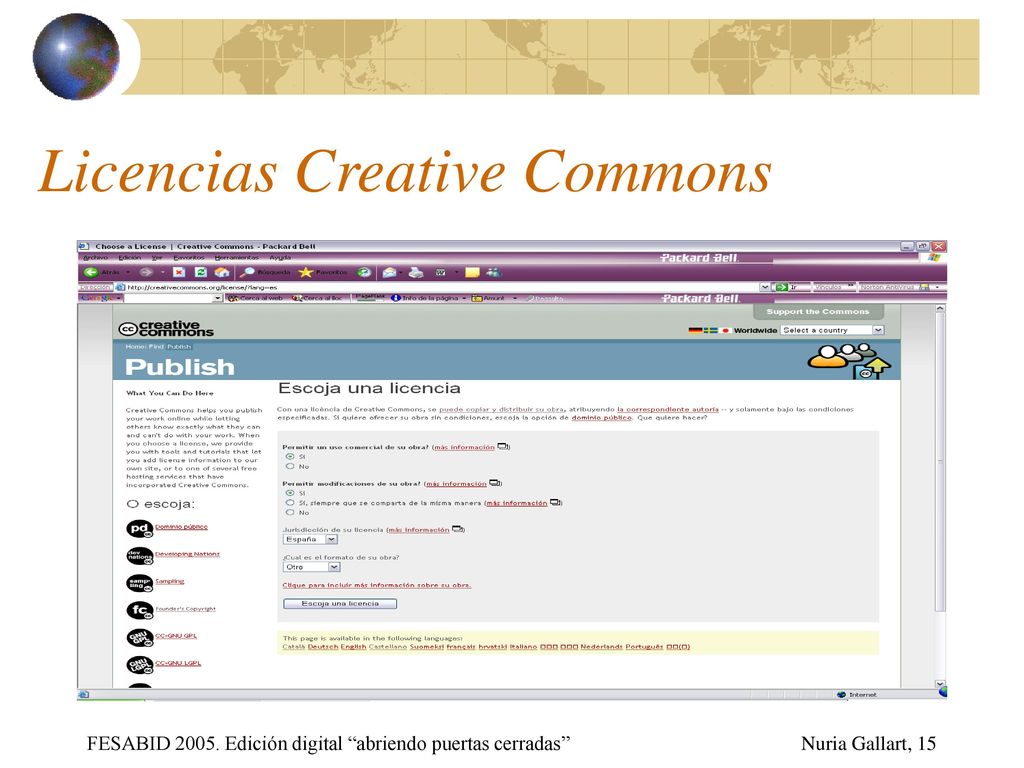Click the 'Escoja una licencia' button
The width and height of the screenshot is (1024, 768).
(x=340, y=603)
